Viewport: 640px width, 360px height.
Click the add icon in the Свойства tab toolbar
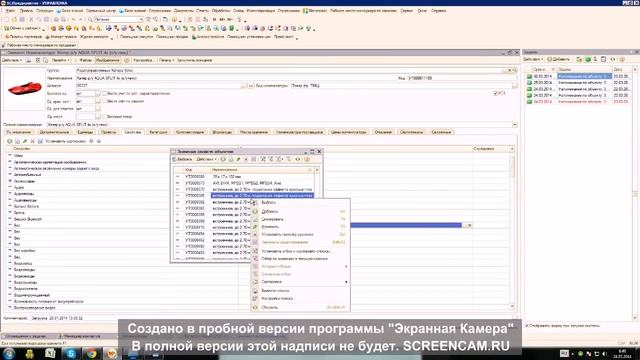coord(9,141)
